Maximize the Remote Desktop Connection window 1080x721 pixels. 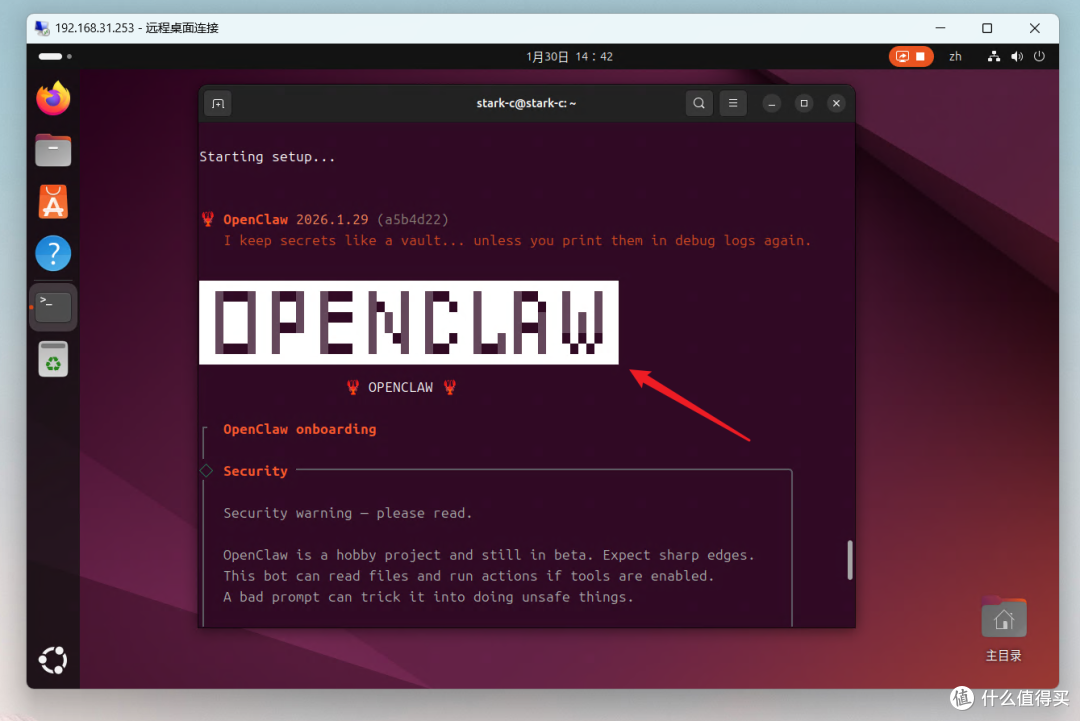987,28
